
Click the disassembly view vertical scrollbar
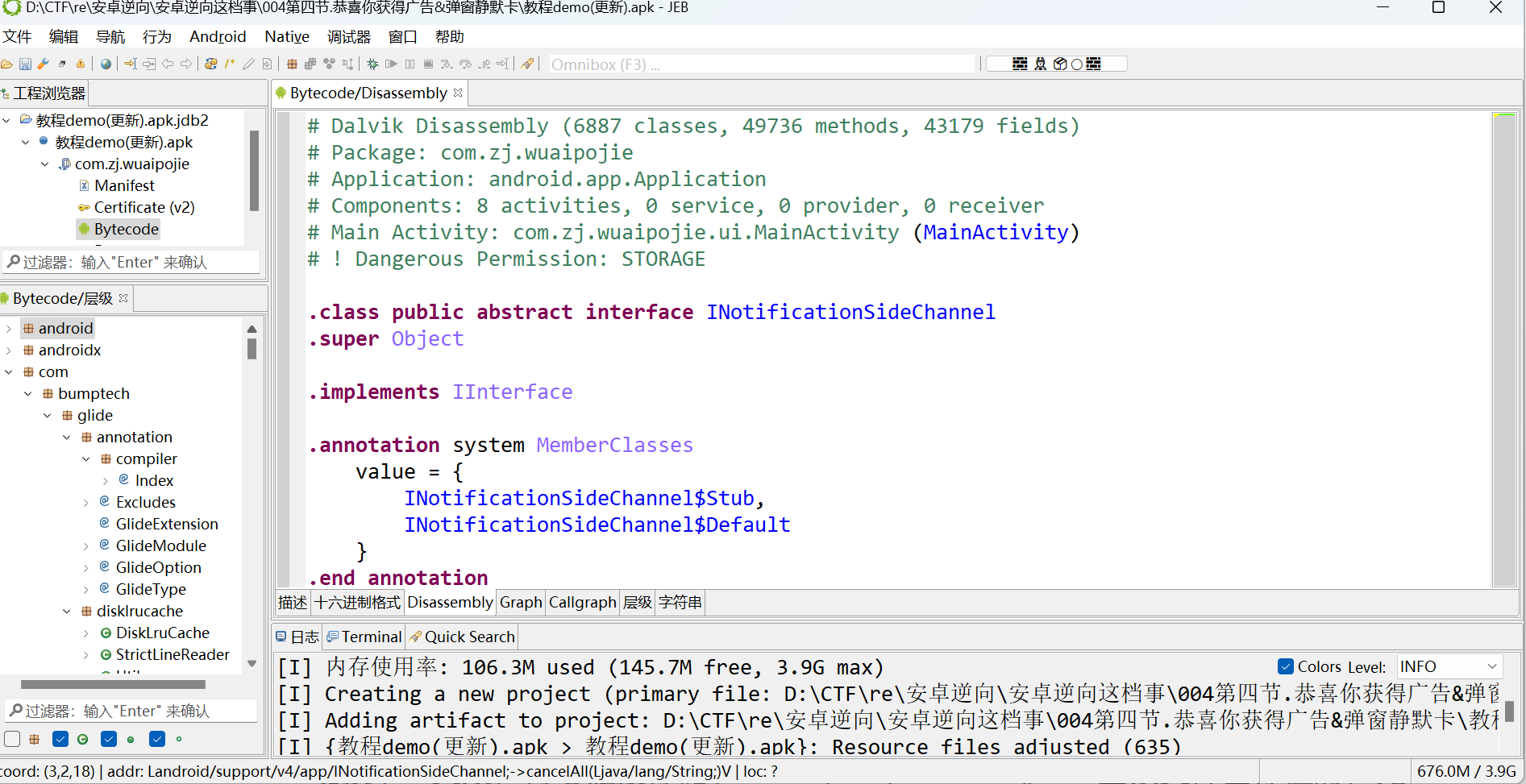[1504, 350]
